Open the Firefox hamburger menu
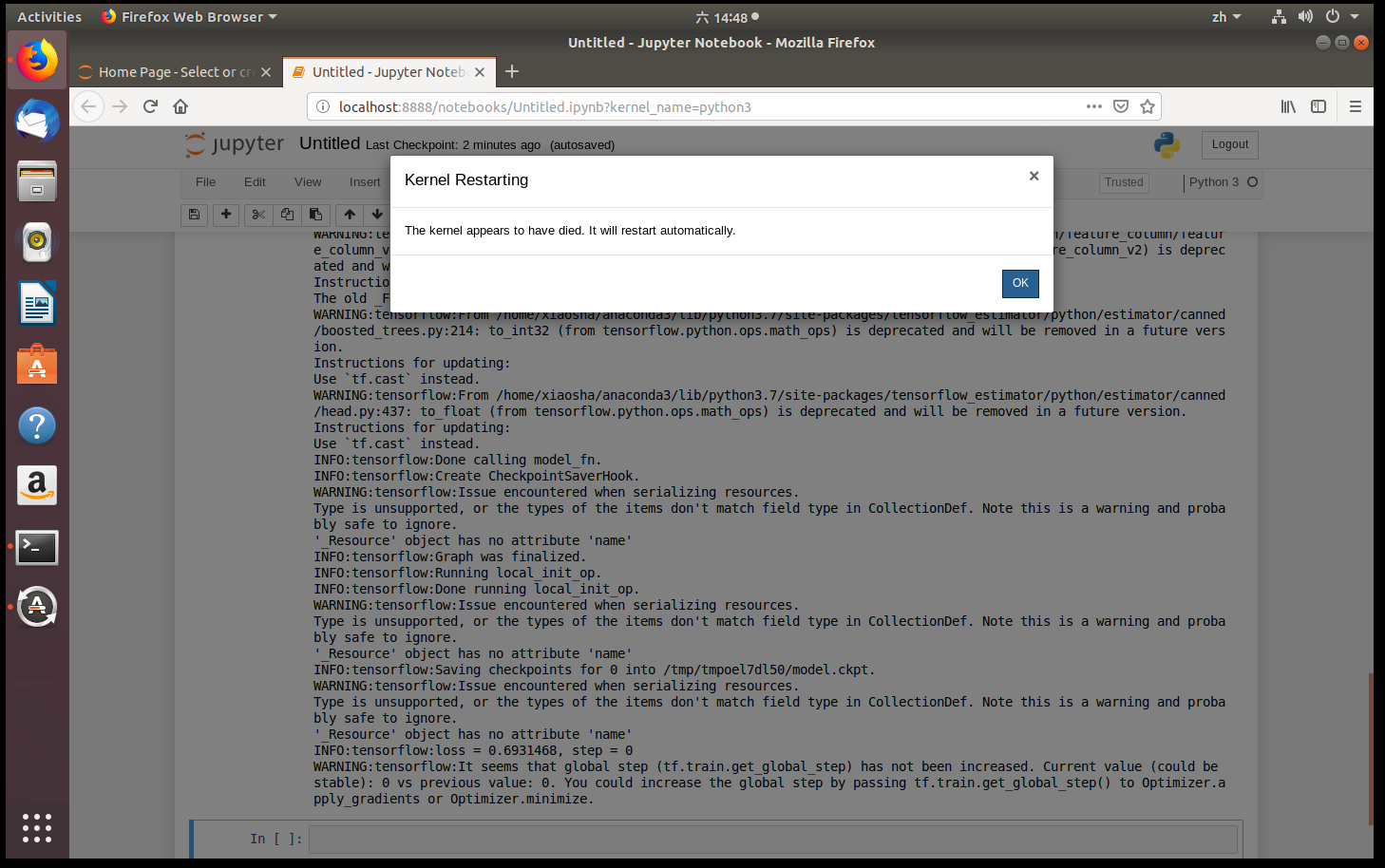The width and height of the screenshot is (1385, 868). tap(1356, 106)
